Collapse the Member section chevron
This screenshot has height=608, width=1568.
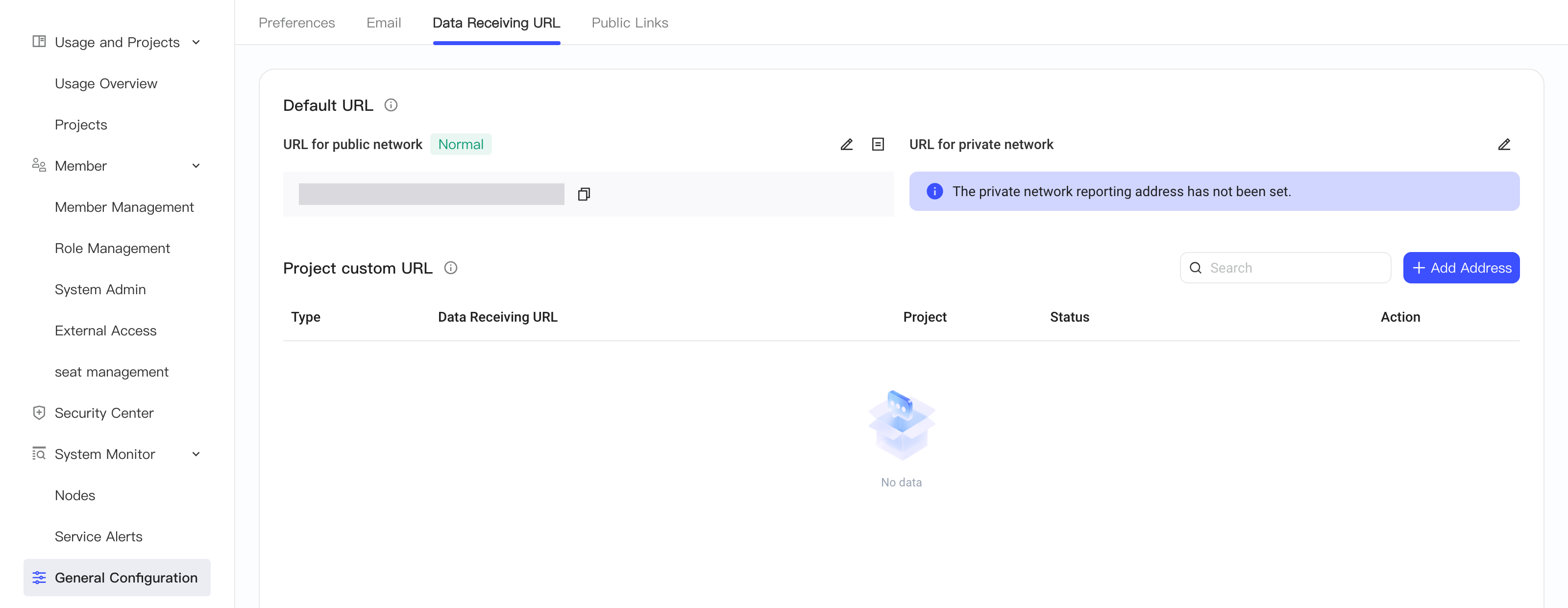coord(196,166)
